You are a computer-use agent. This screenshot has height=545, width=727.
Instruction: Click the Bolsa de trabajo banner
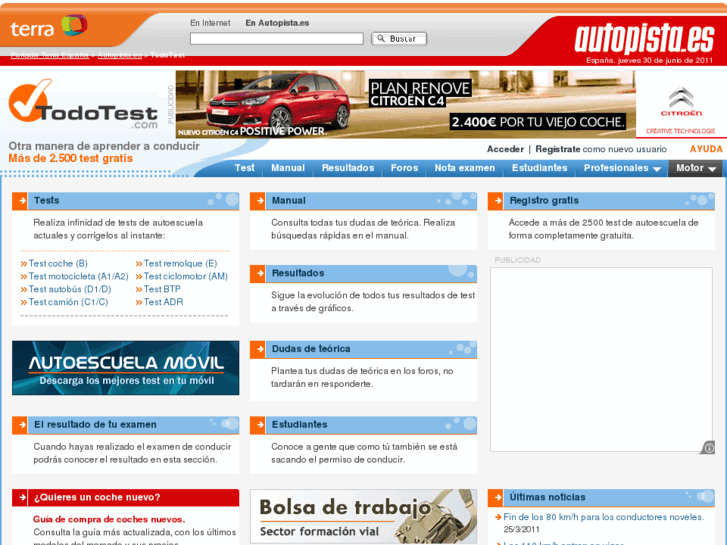364,516
